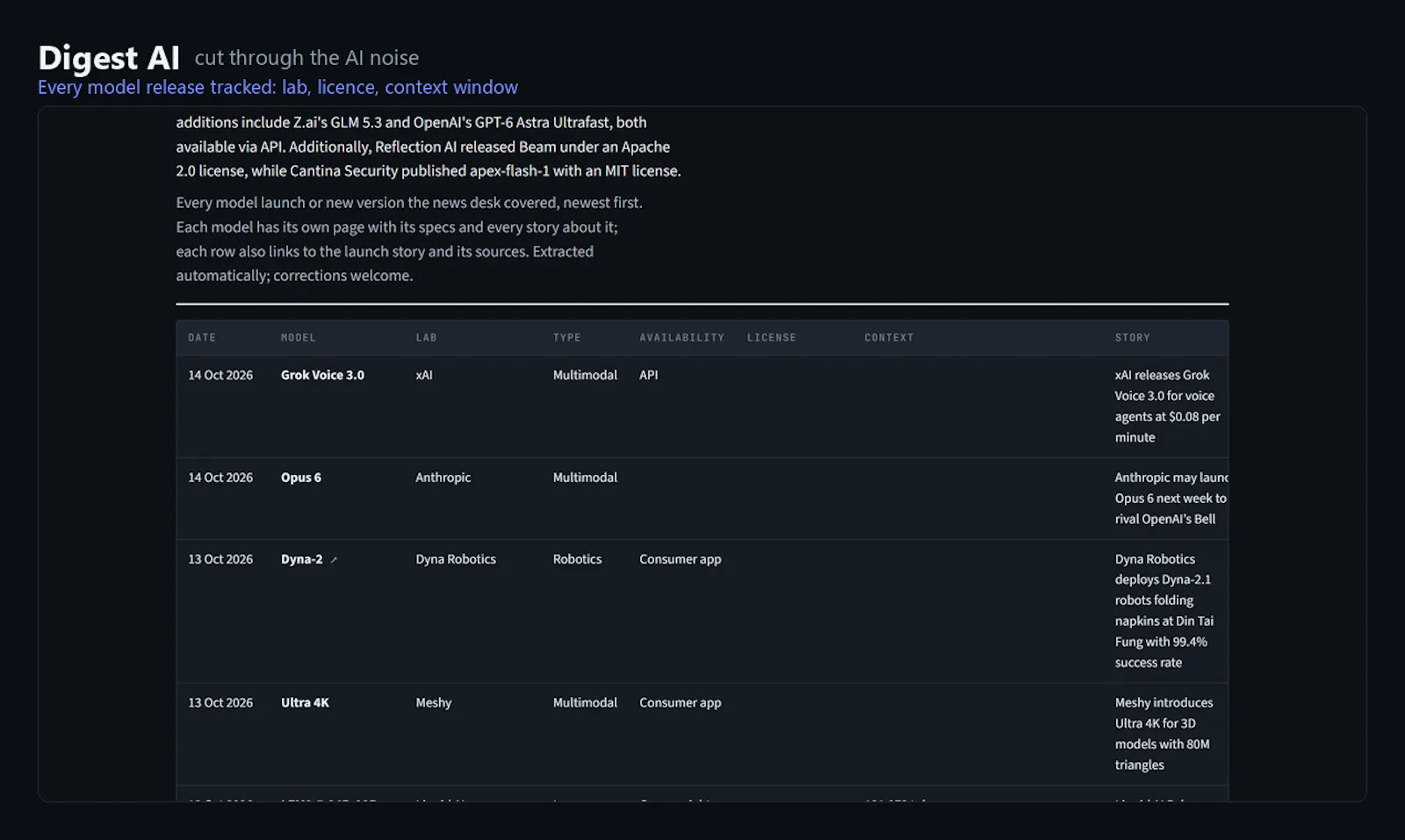This screenshot has height=840, width=1405.
Task: Select the Dyna Robotics lab cell
Action: pos(456,559)
